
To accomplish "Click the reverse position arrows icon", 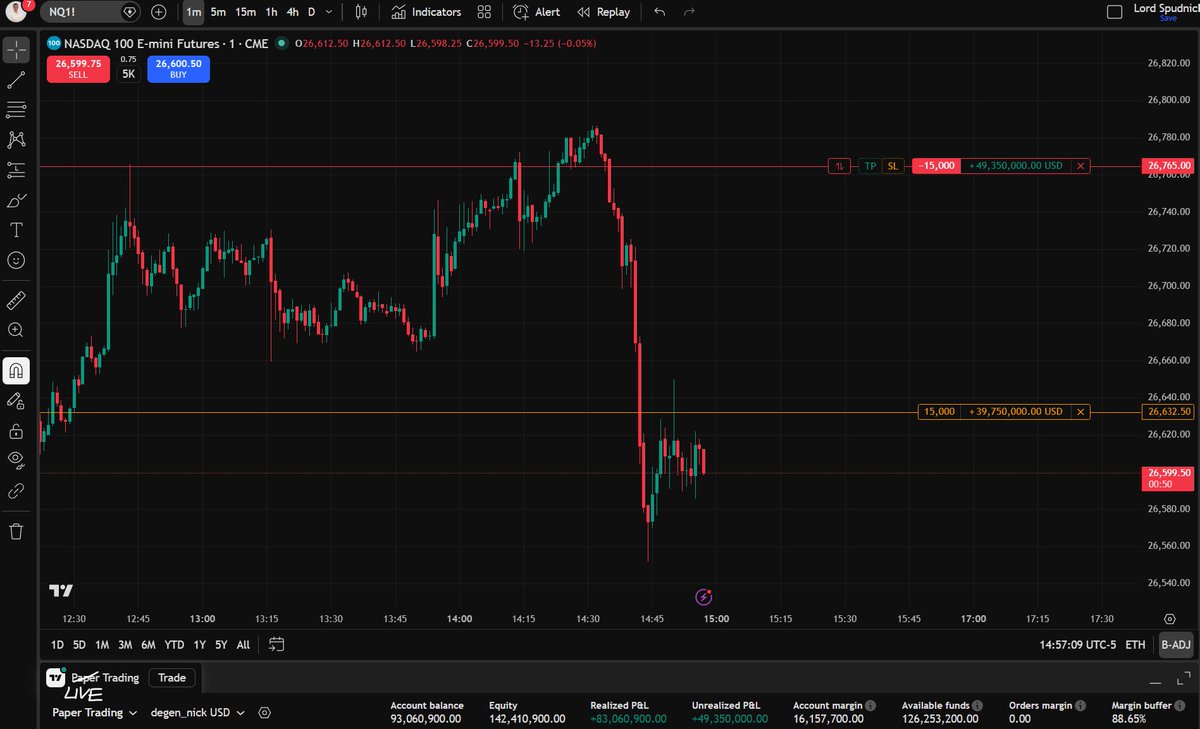I will tap(838, 166).
